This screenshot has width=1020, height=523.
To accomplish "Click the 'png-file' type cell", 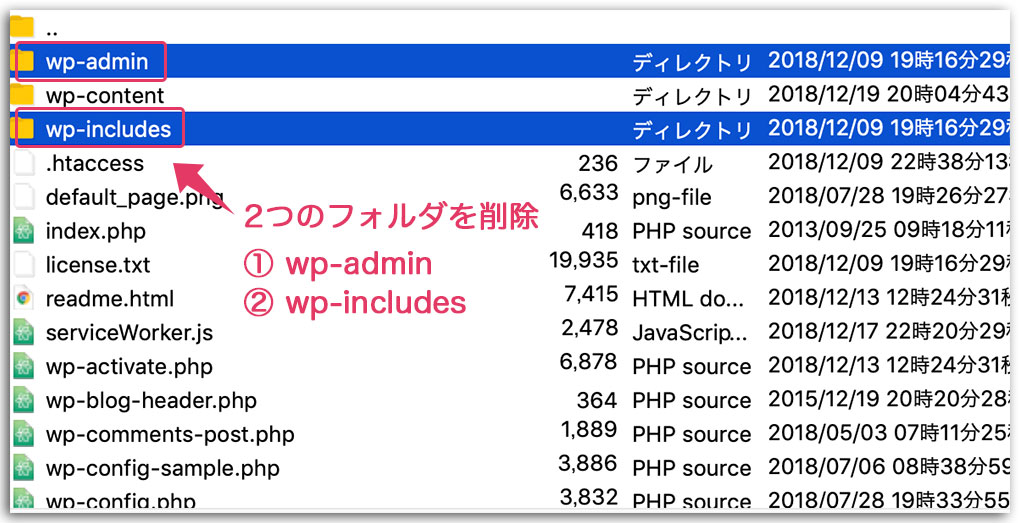I will (672, 198).
